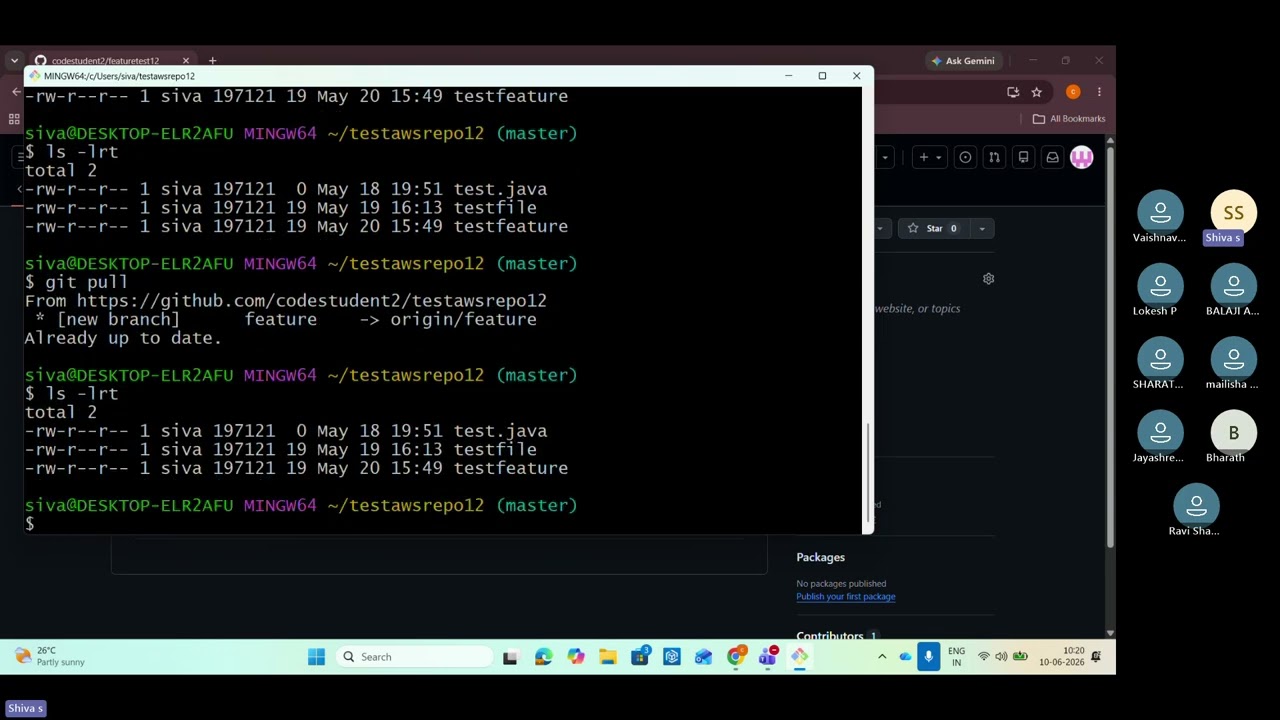Open the volume tray icon
This screenshot has height=720, width=1280.
point(1001,657)
